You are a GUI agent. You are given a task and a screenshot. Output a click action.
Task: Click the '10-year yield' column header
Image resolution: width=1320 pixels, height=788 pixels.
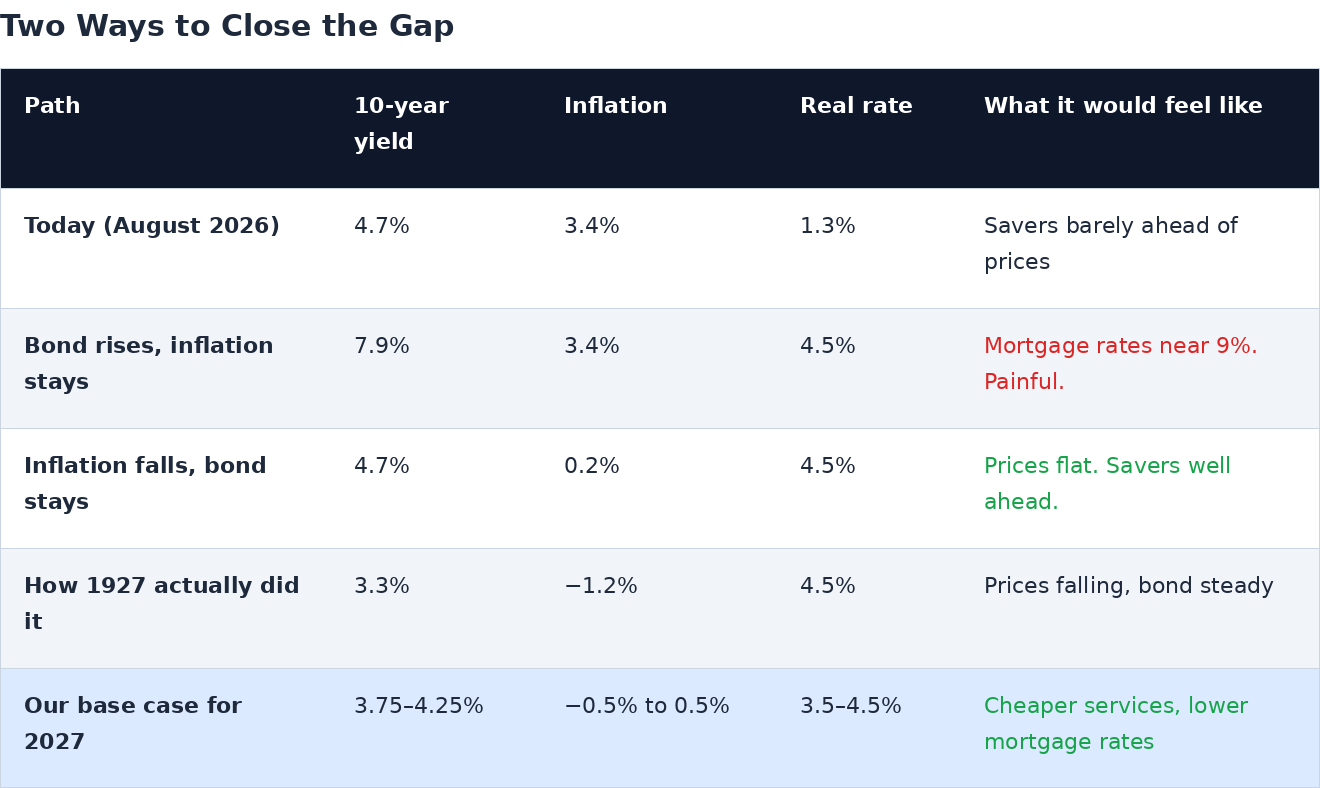(401, 125)
